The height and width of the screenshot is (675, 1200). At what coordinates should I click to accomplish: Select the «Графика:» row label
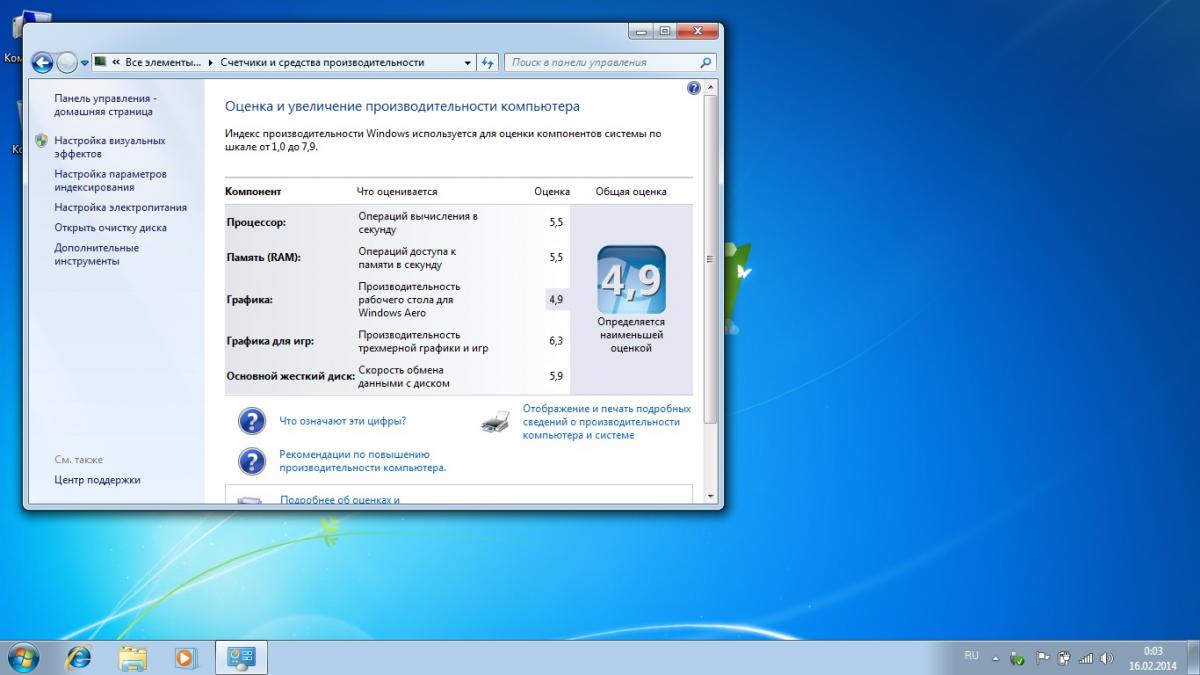pyautogui.click(x=249, y=299)
